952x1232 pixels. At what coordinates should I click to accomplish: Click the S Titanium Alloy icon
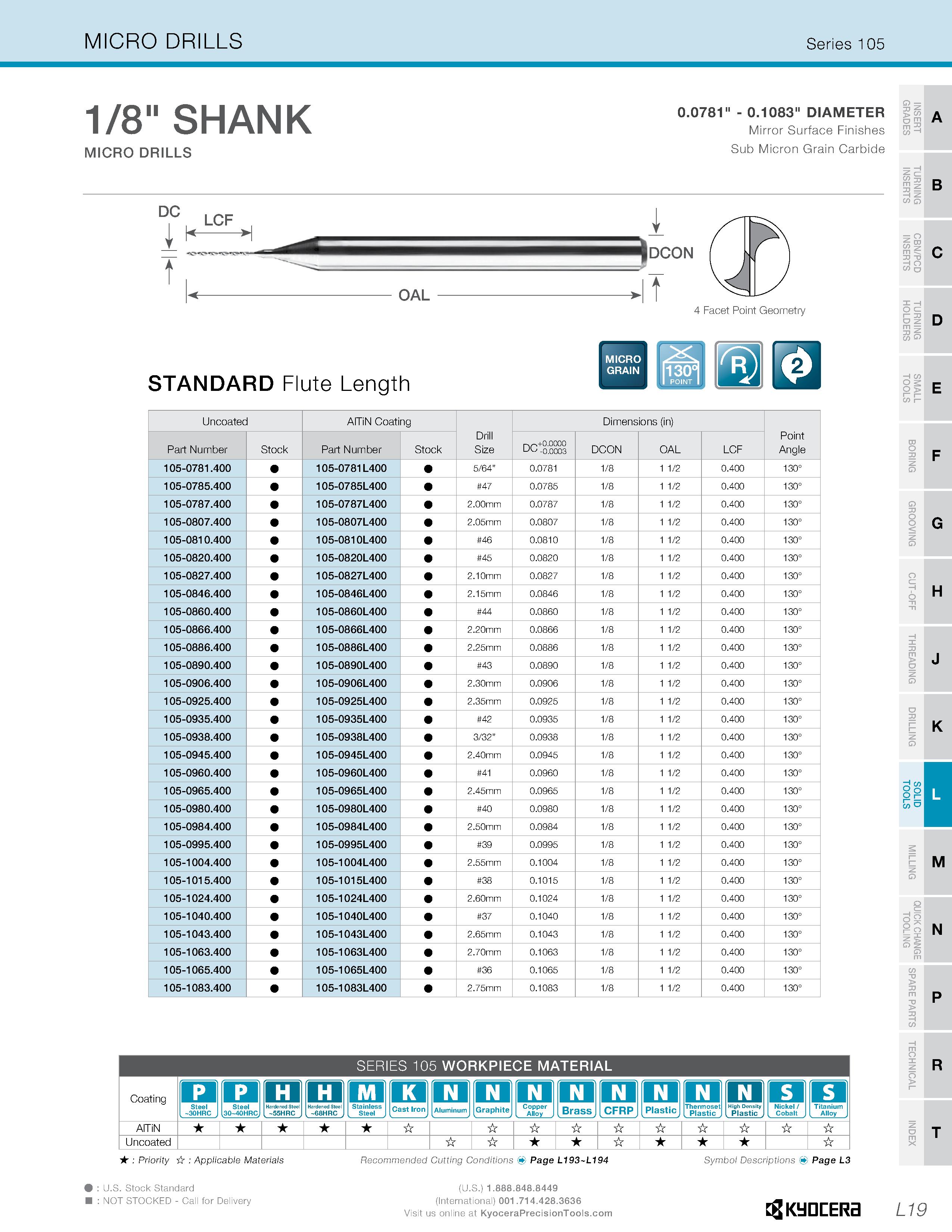point(828,1099)
